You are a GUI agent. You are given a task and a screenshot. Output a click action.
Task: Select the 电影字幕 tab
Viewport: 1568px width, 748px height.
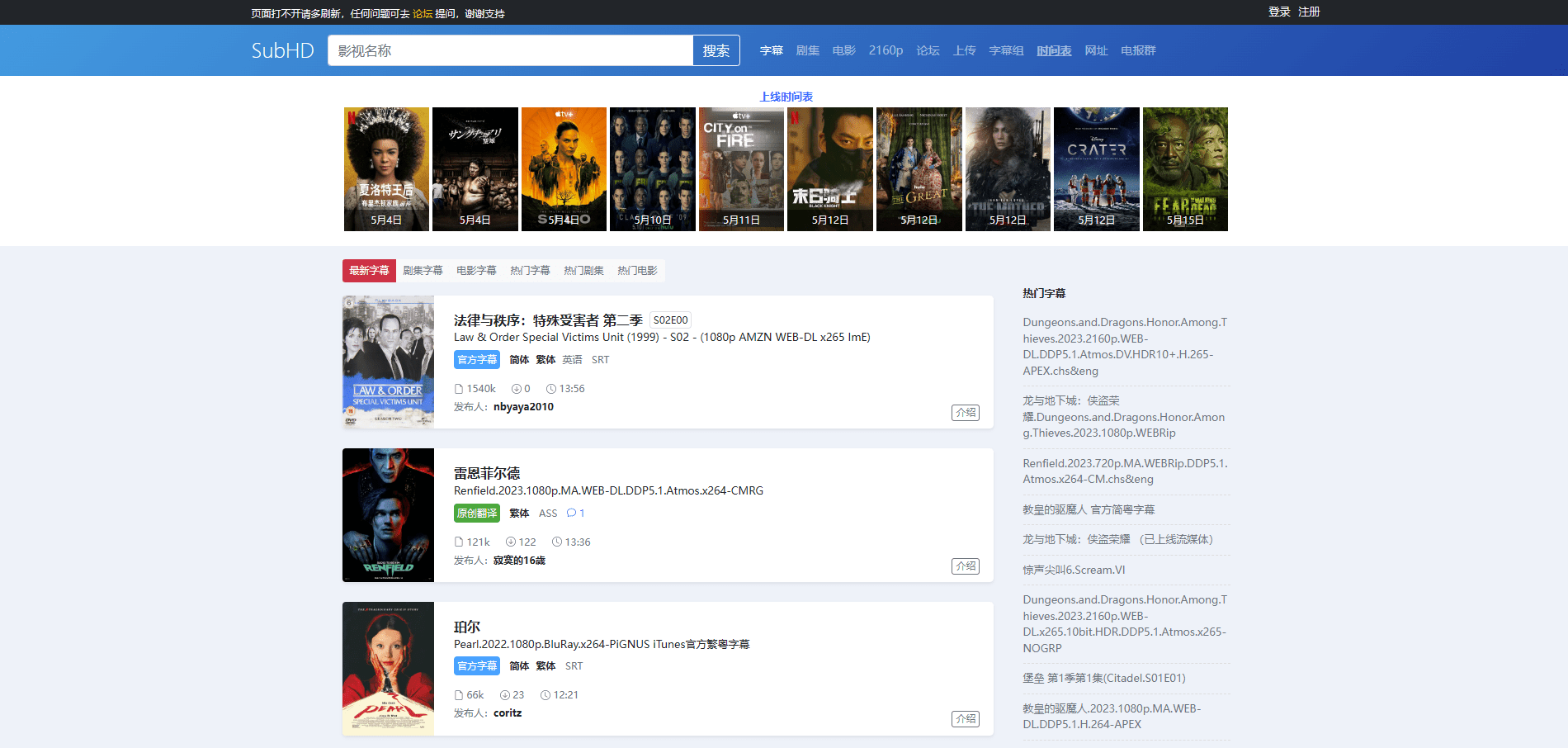(476, 271)
